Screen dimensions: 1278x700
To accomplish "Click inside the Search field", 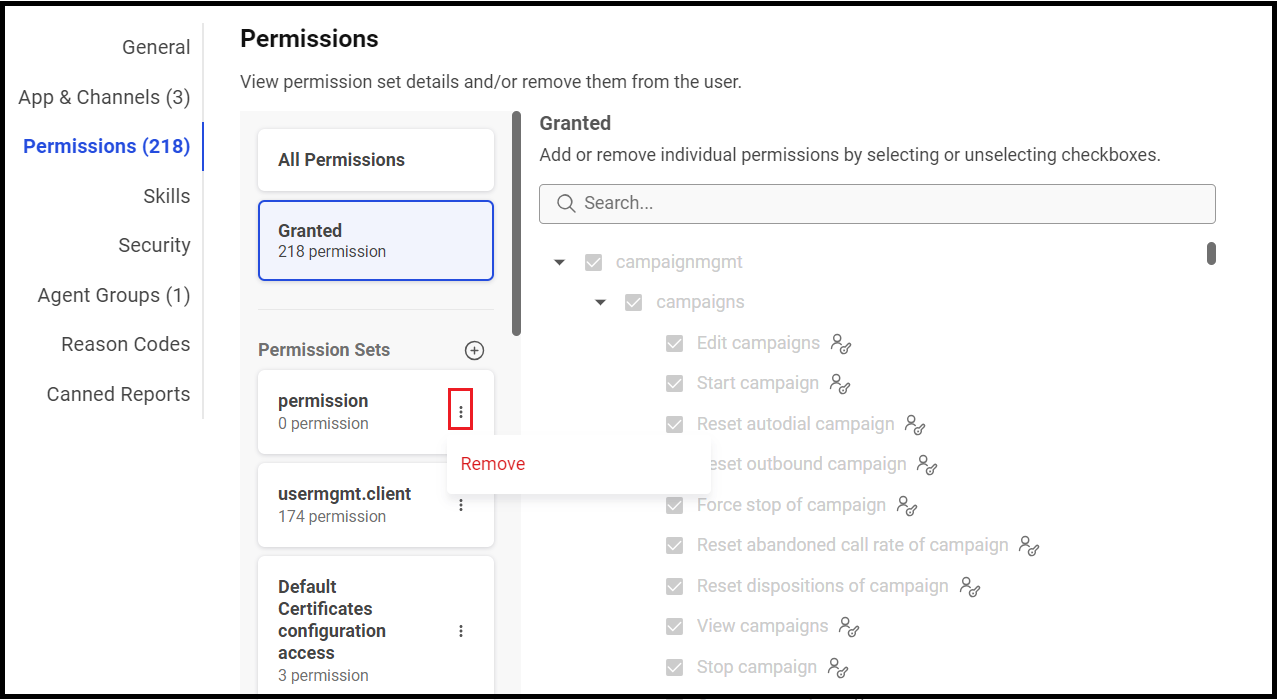I will click(877, 203).
